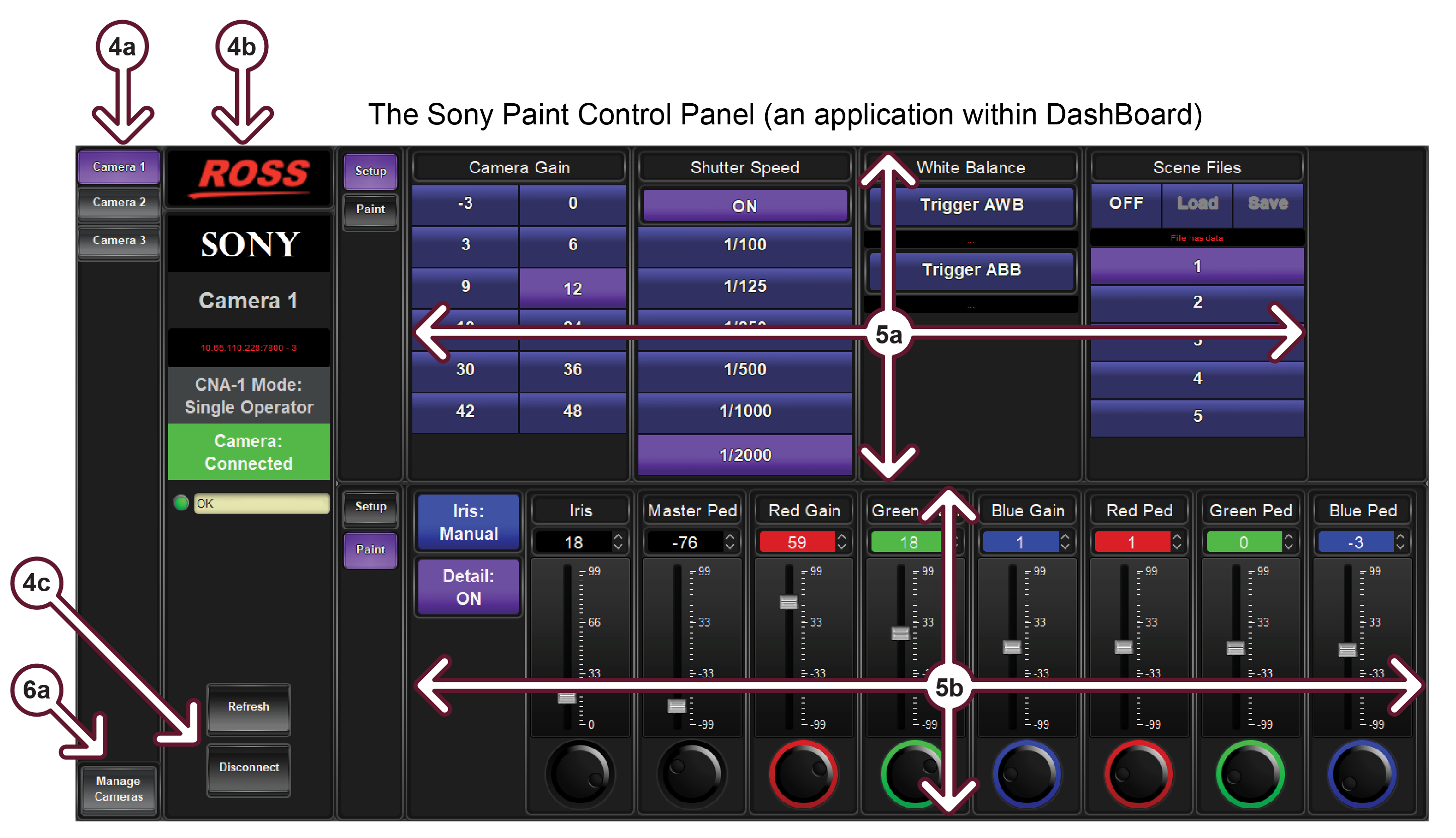This screenshot has height=838, width=1456.
Task: Toggle Detail ON button
Action: pyautogui.click(x=468, y=587)
